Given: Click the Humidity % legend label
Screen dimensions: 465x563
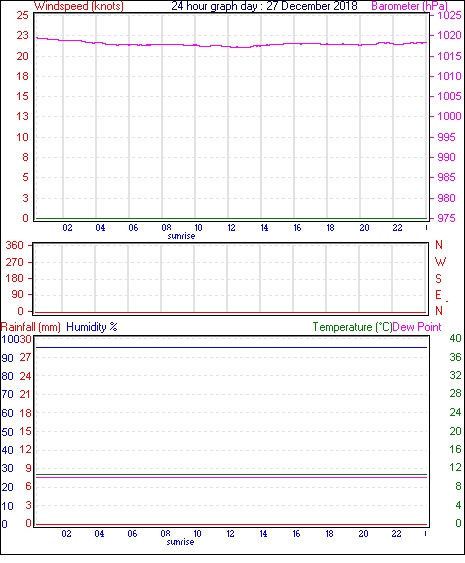Looking at the screenshot, I should point(92,327).
